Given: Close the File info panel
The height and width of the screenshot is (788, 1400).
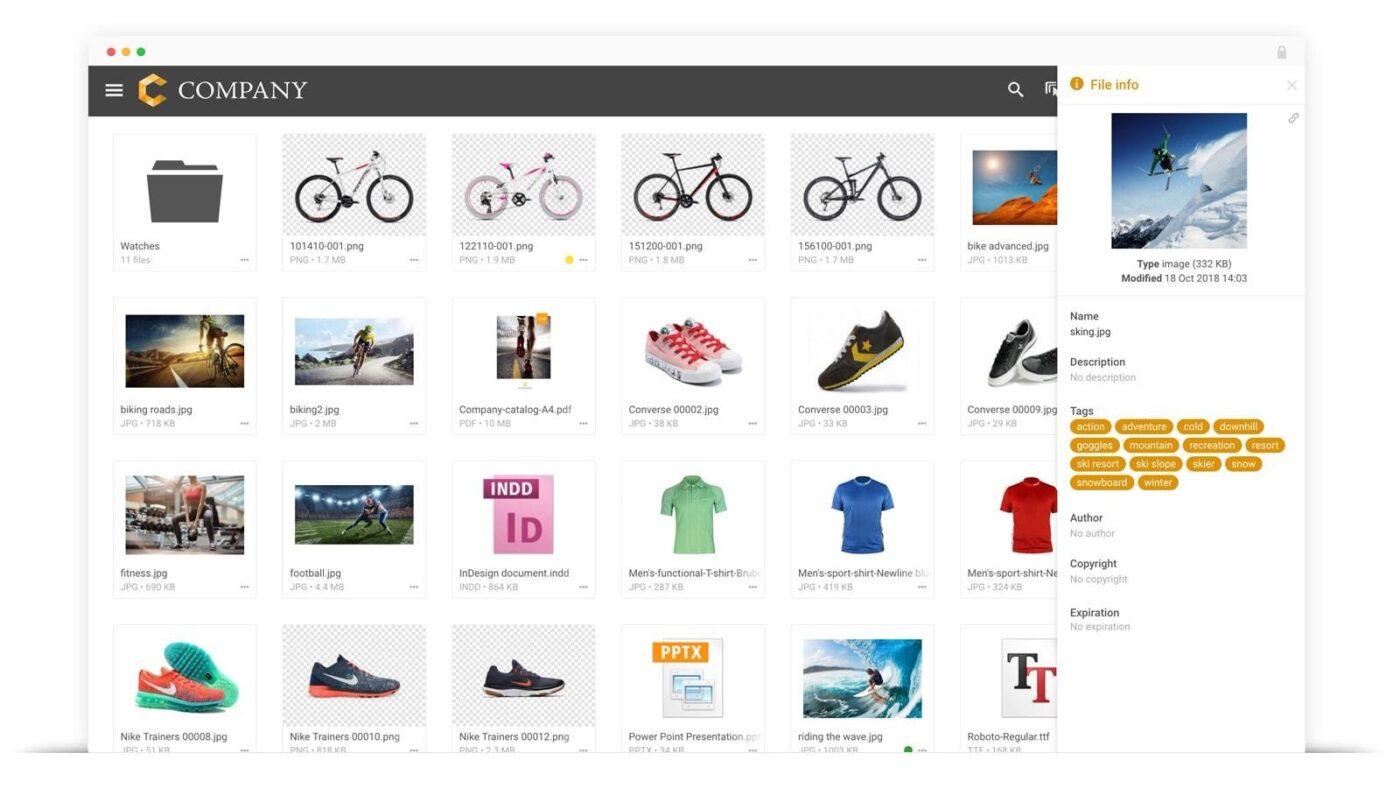Looking at the screenshot, I should point(1291,86).
